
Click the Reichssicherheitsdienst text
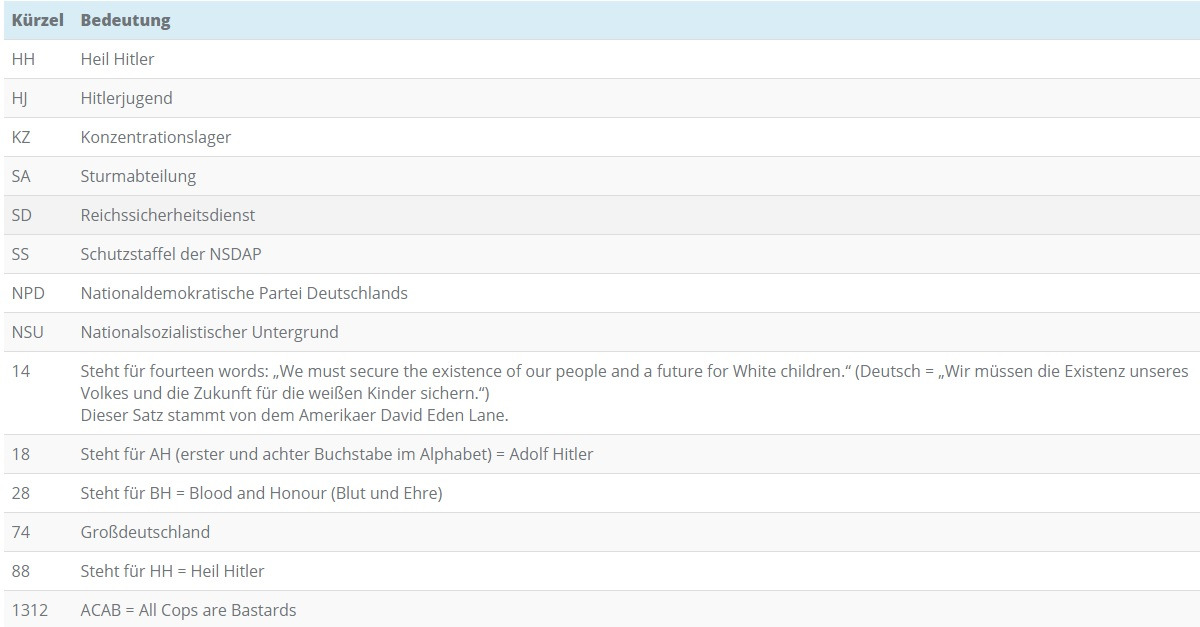point(167,215)
